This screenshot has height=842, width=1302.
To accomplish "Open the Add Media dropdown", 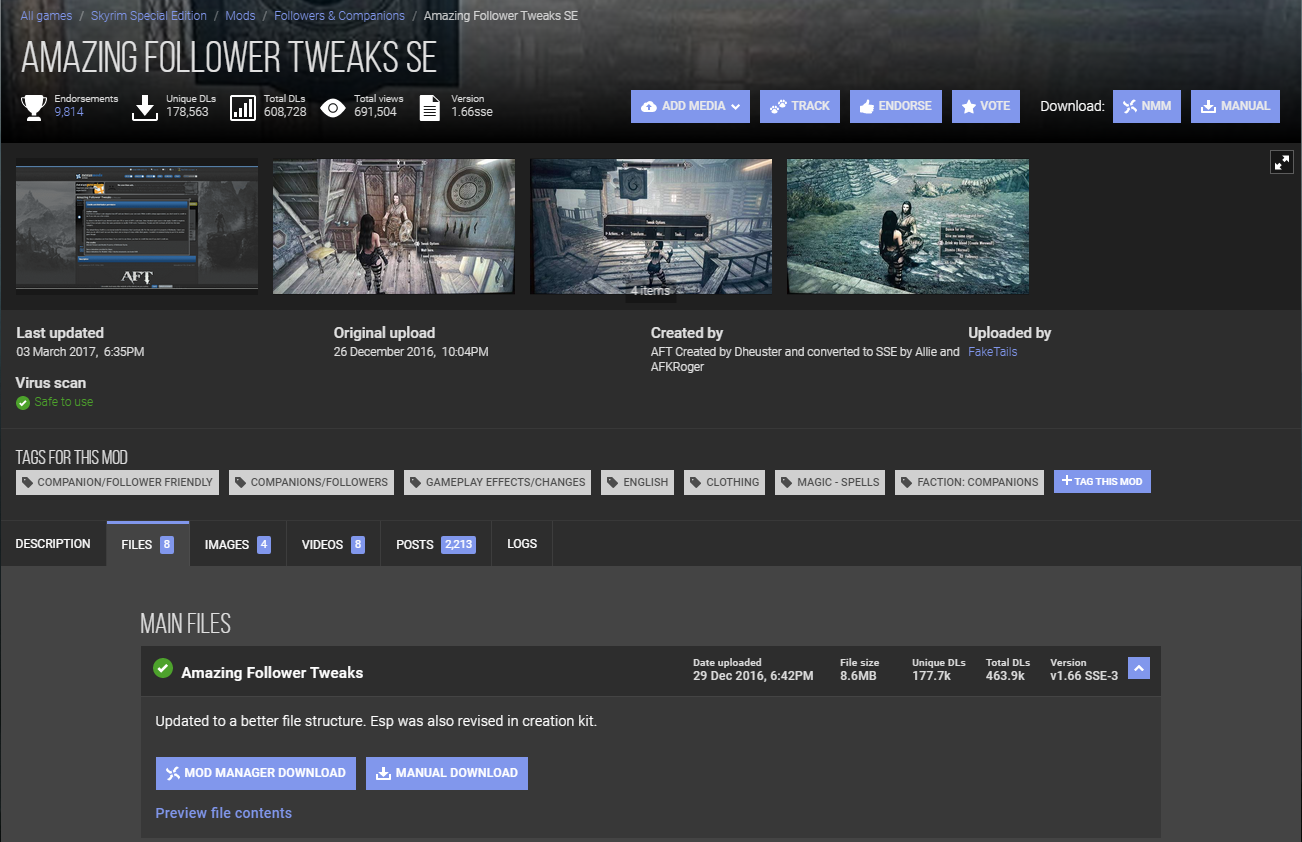I will [x=690, y=106].
